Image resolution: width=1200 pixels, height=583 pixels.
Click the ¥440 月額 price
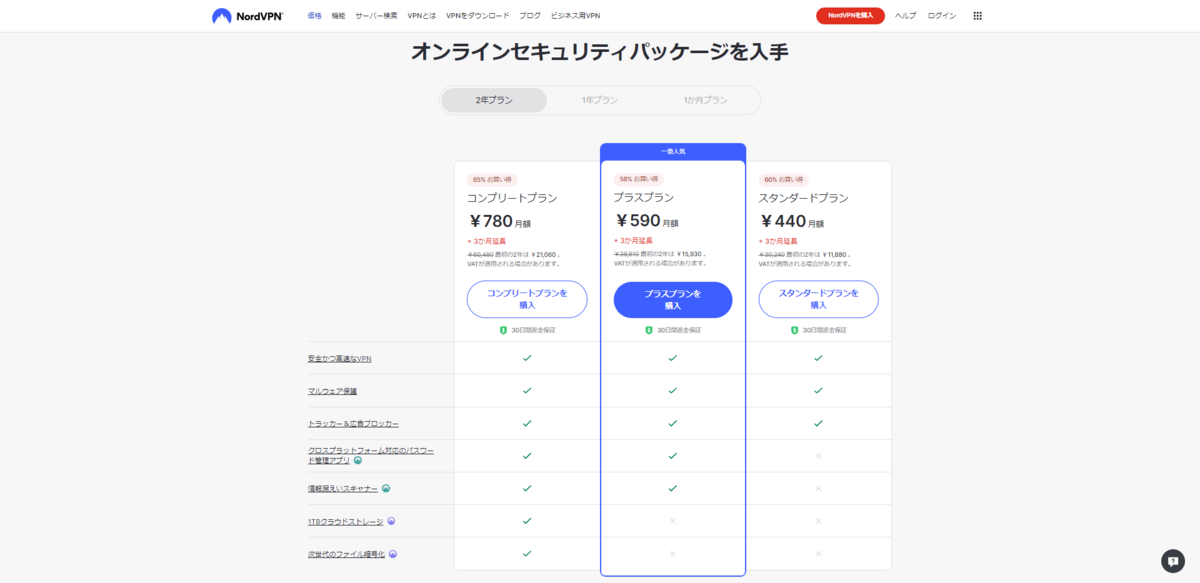(x=792, y=221)
